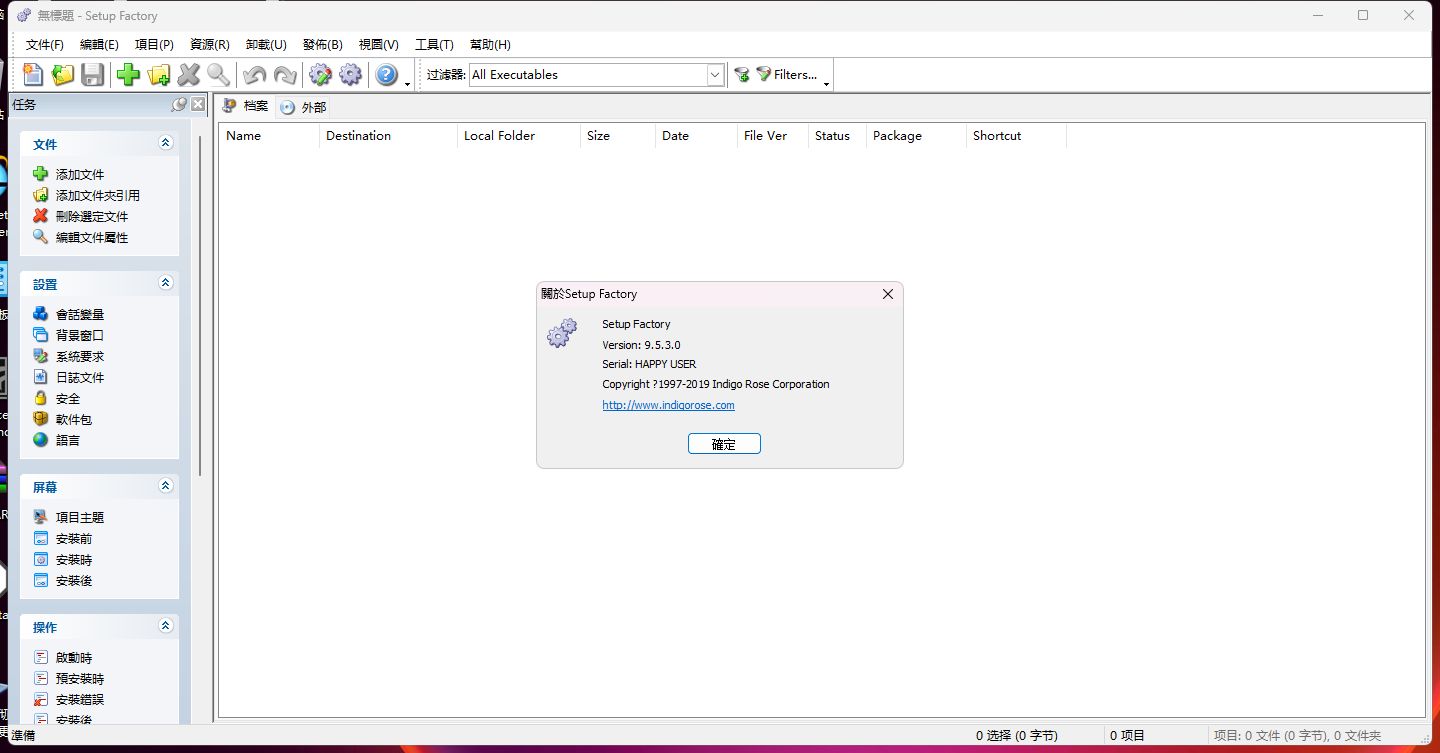Click the magnifier File Properties toolbar icon

click(218, 75)
